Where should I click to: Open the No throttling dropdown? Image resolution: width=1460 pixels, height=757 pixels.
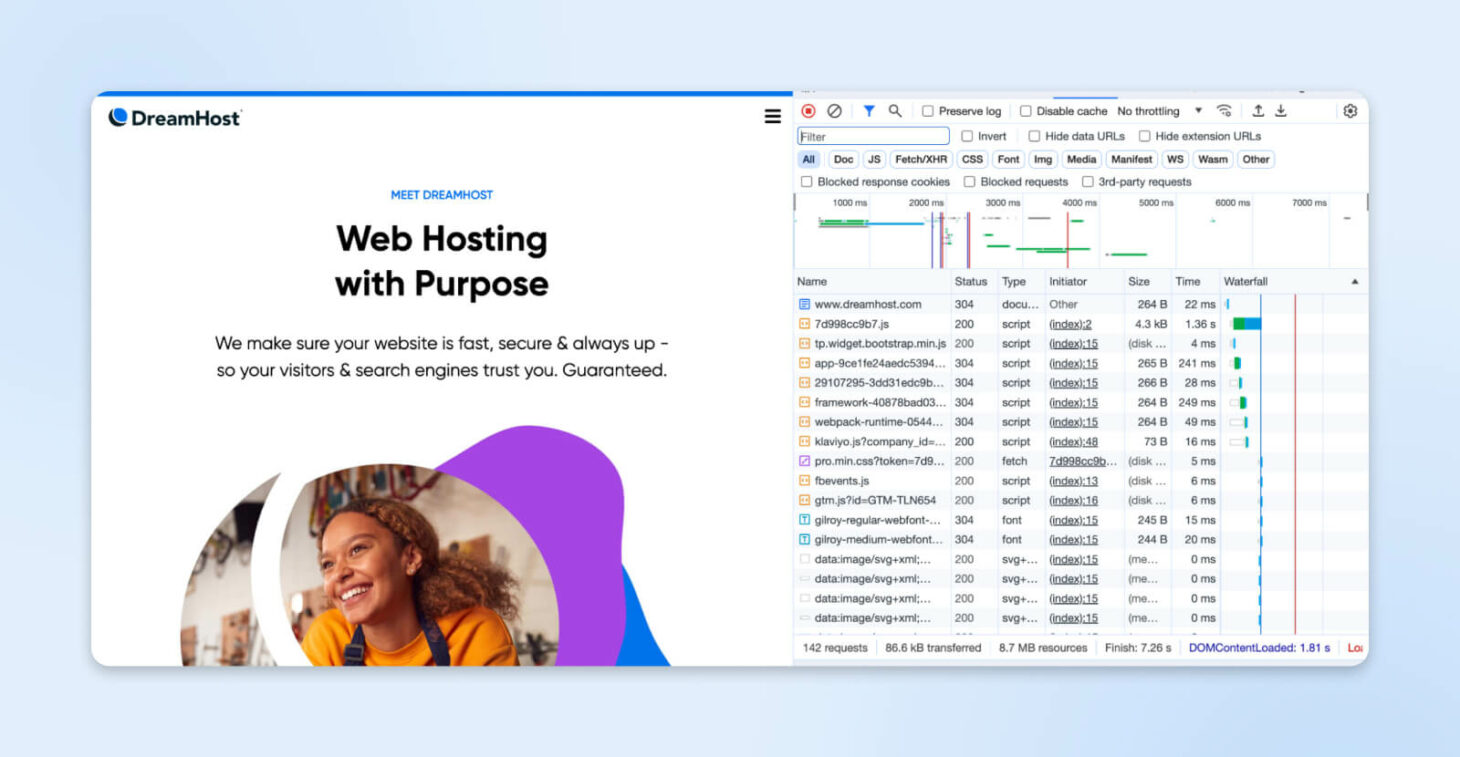pyautogui.click(x=1159, y=111)
